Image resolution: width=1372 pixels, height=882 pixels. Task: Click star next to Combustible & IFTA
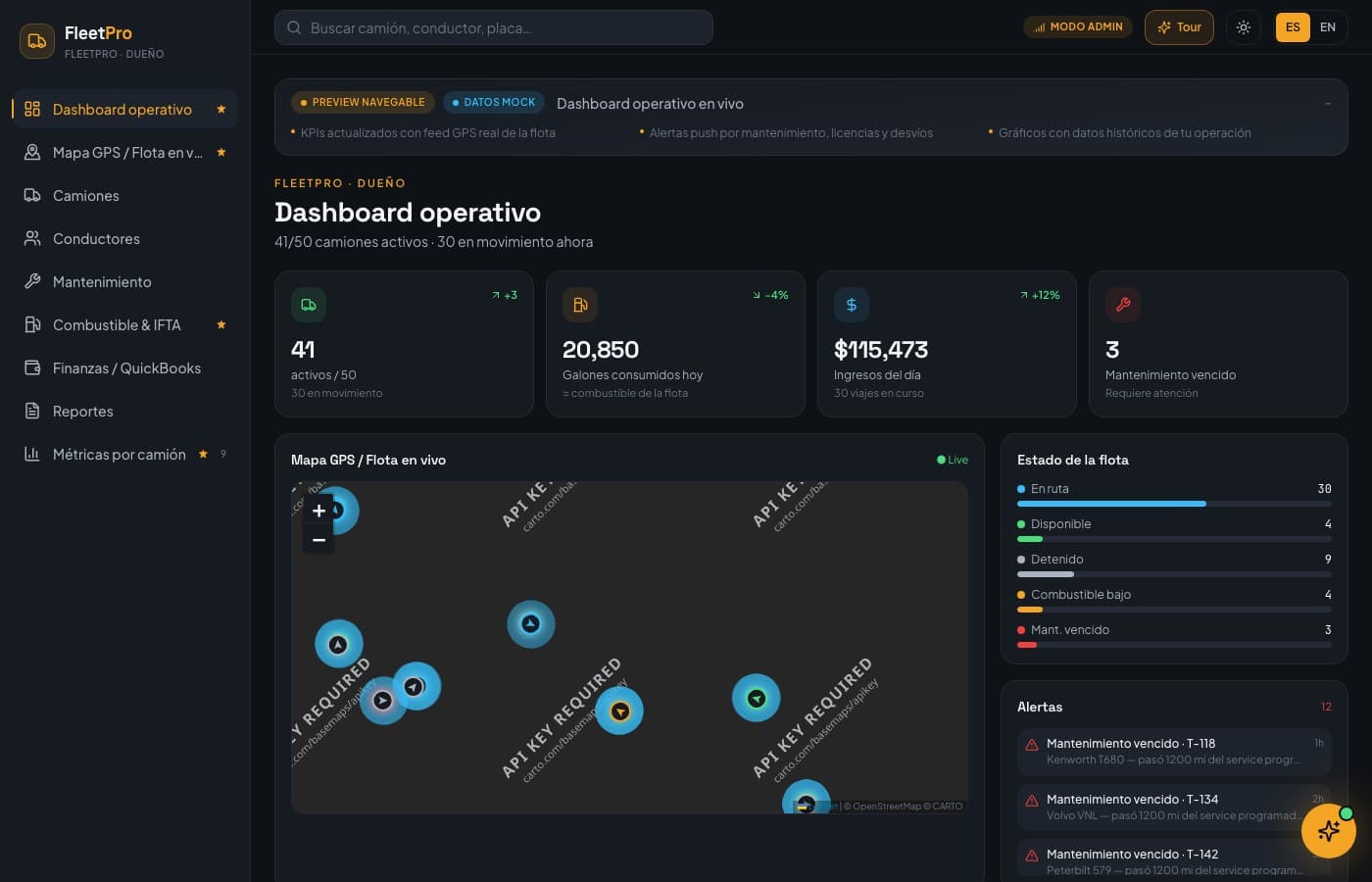pos(221,324)
